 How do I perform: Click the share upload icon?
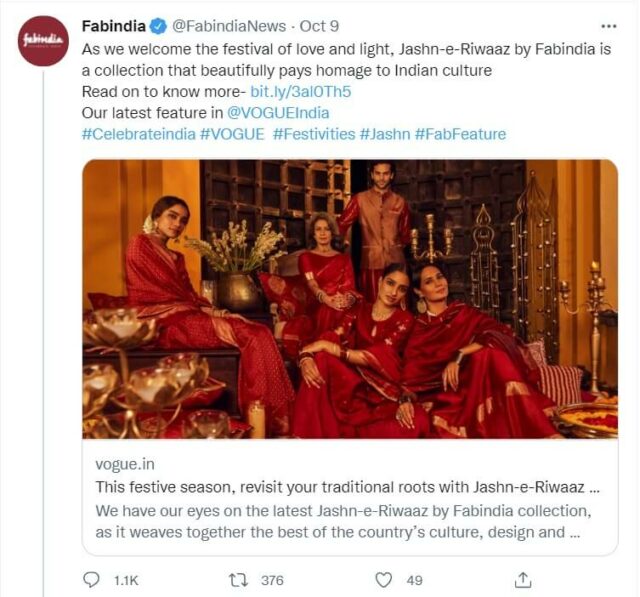pos(523,579)
